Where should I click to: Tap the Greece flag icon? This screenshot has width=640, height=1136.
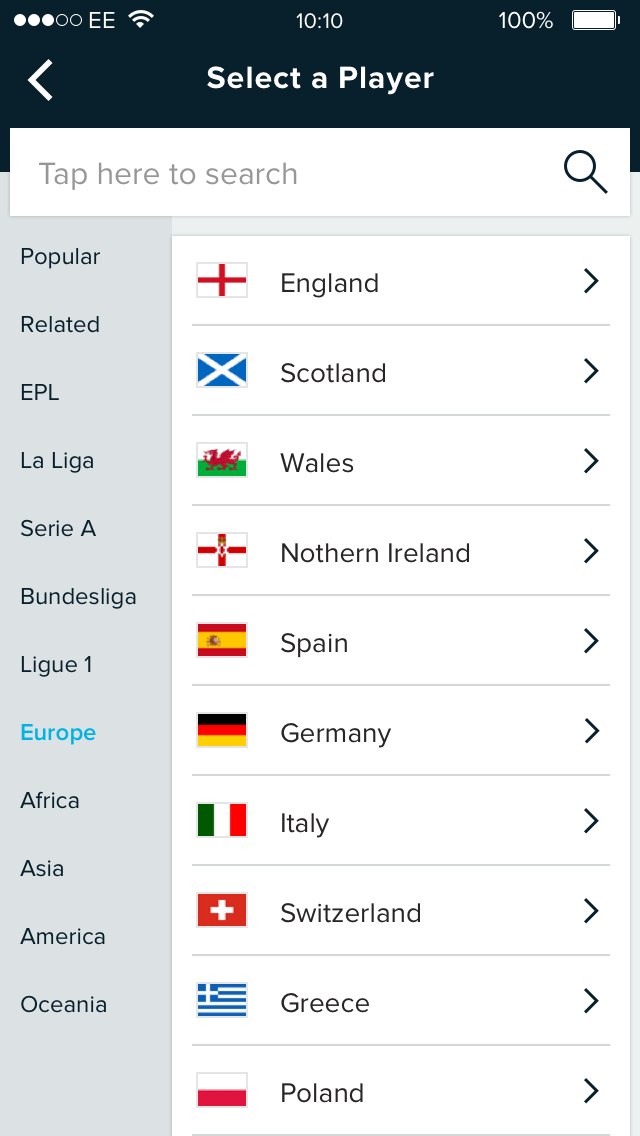pyautogui.click(x=222, y=1001)
